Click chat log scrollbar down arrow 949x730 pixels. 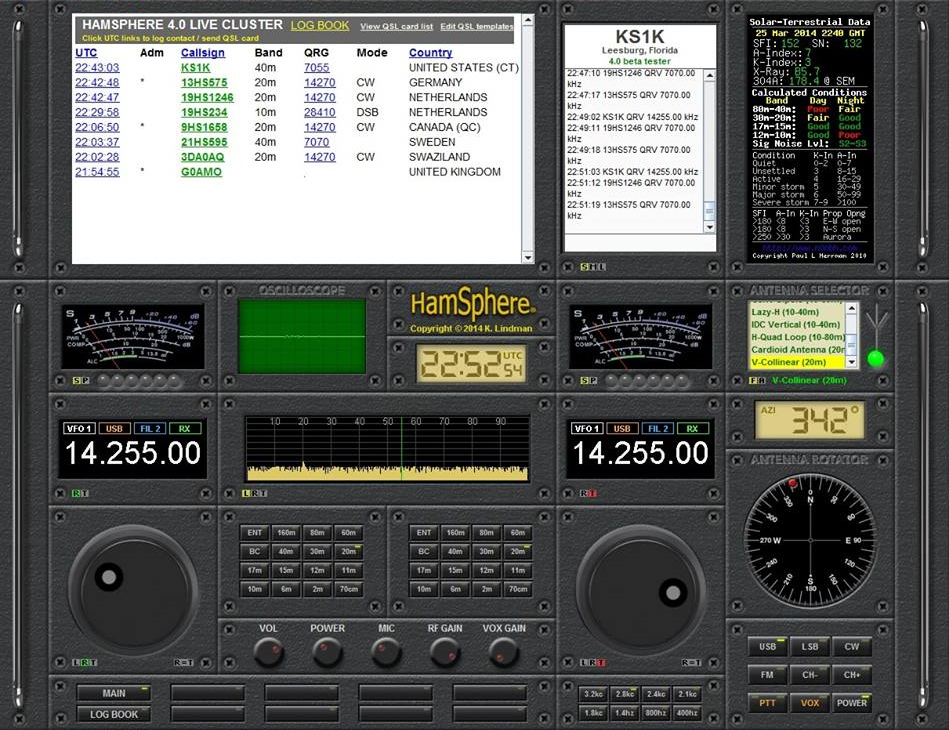[x=709, y=227]
